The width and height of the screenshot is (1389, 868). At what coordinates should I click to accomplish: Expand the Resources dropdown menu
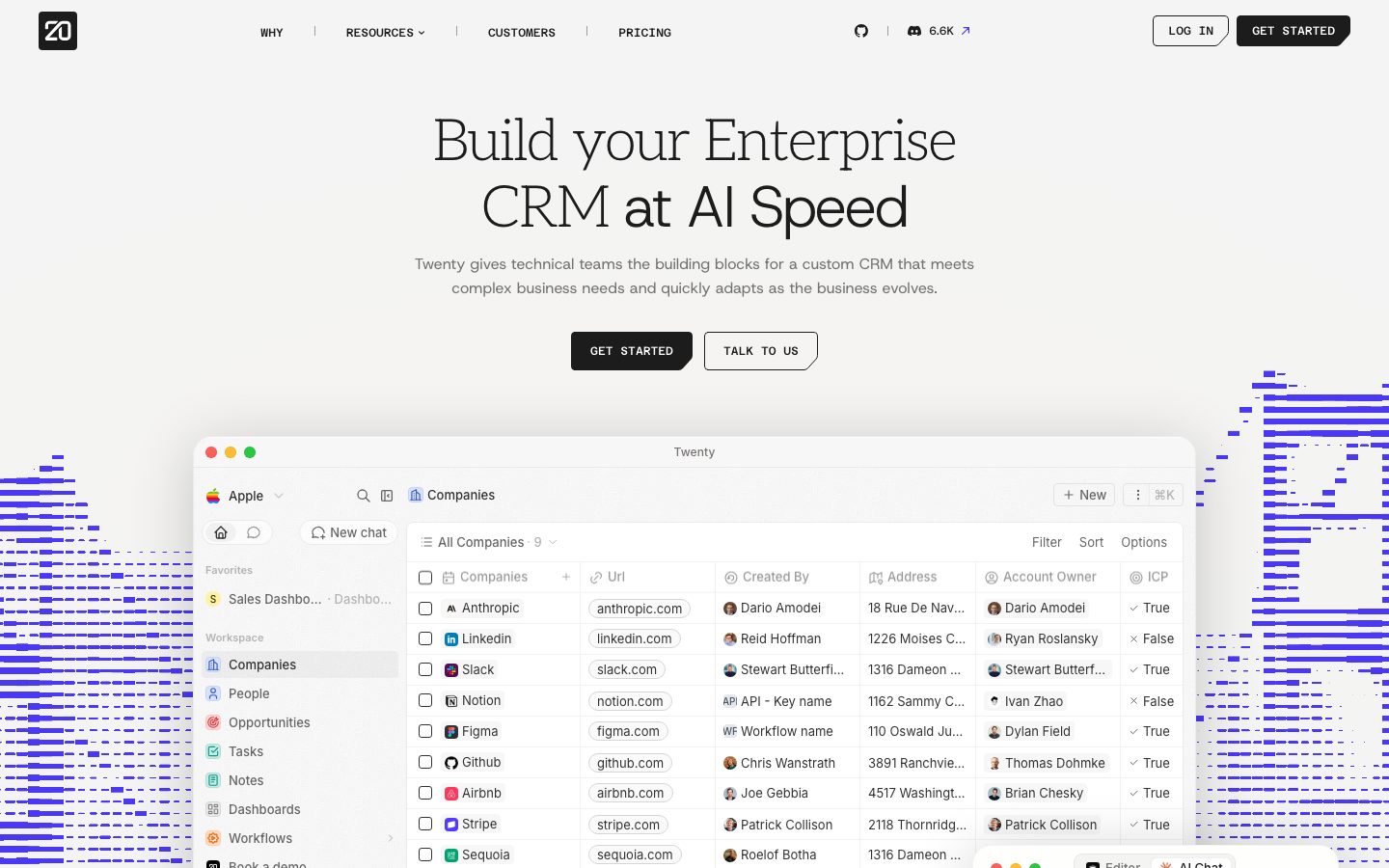click(x=385, y=33)
